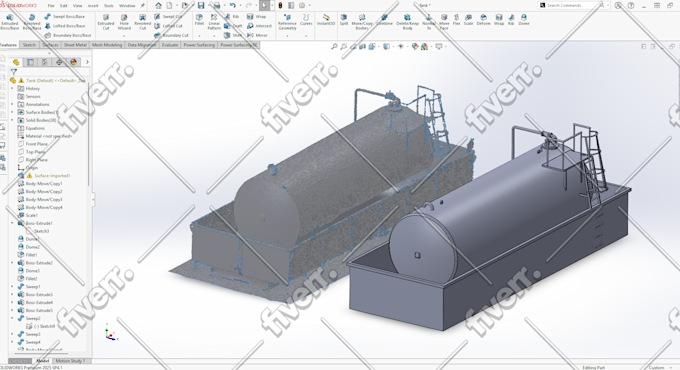Open Delete/Keep Body tool
The image size is (680, 370).
tap(408, 22)
